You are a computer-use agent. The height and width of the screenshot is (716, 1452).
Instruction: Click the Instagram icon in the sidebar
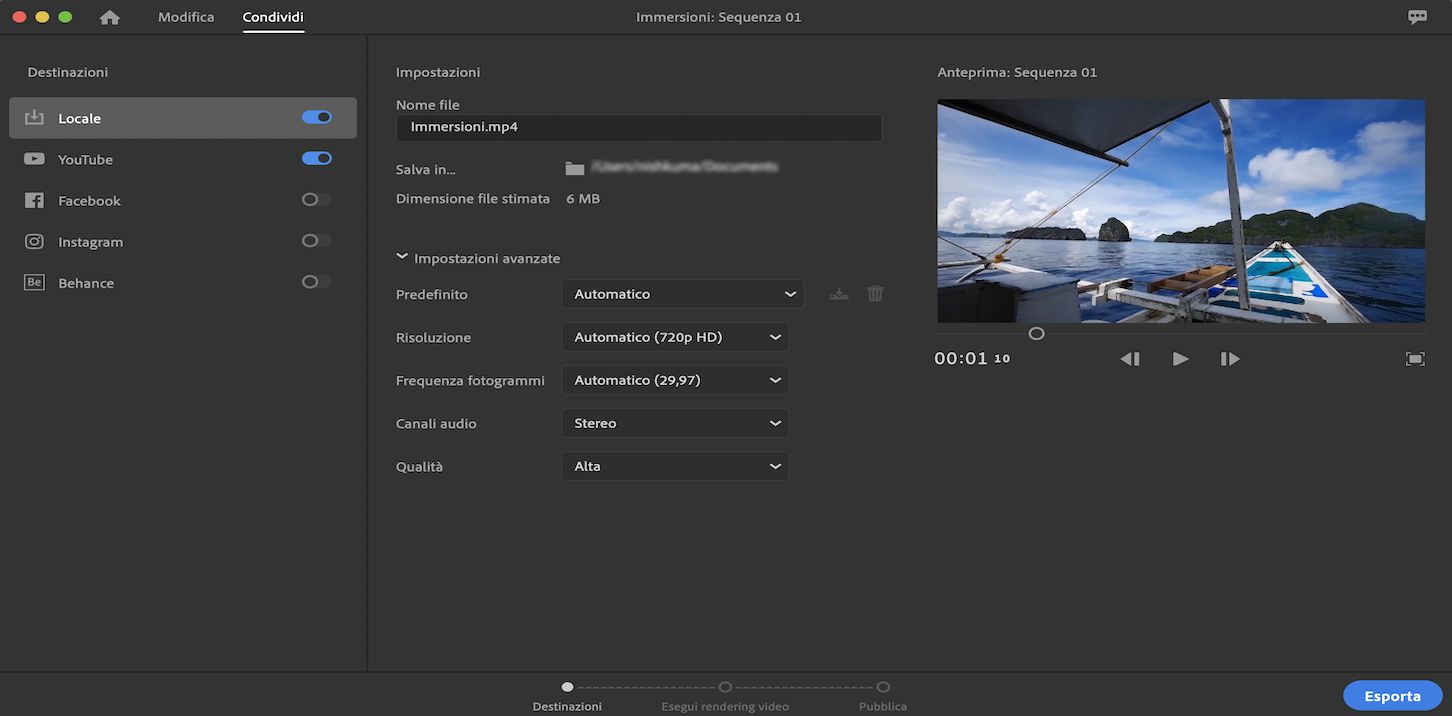33,240
